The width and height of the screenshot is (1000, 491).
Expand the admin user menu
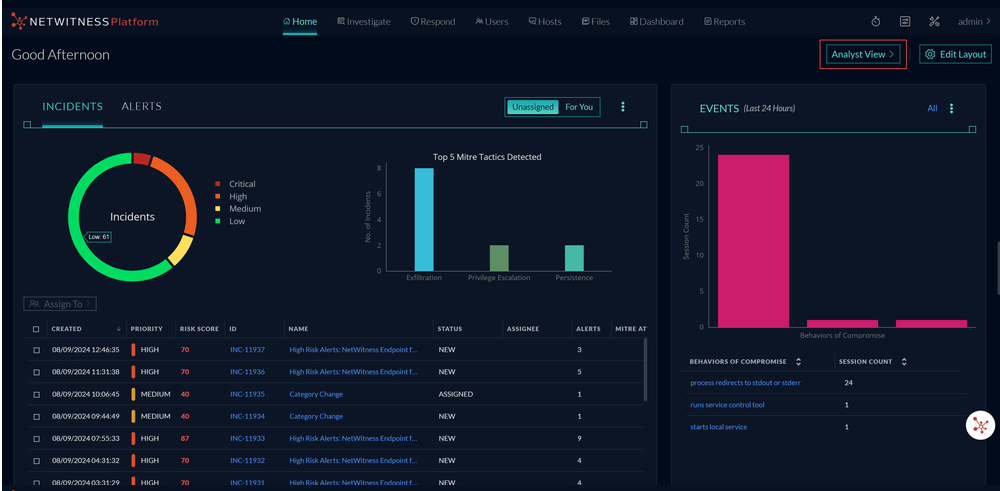[x=974, y=22]
